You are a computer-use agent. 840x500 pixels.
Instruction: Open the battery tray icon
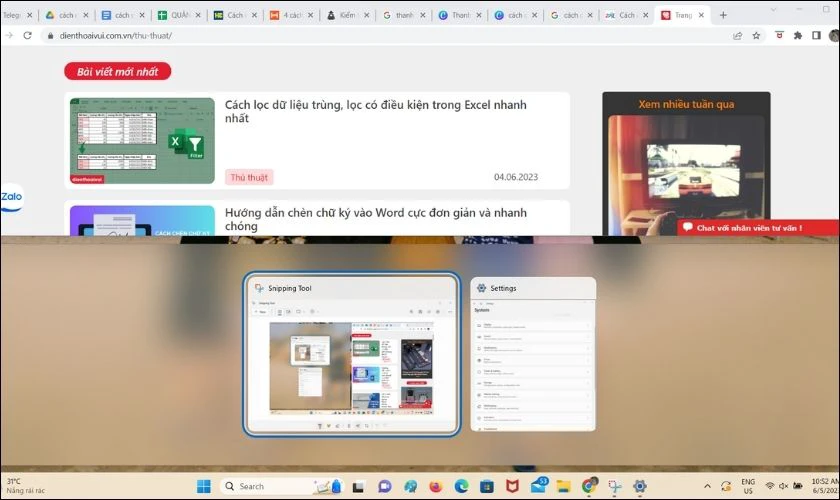(798, 486)
